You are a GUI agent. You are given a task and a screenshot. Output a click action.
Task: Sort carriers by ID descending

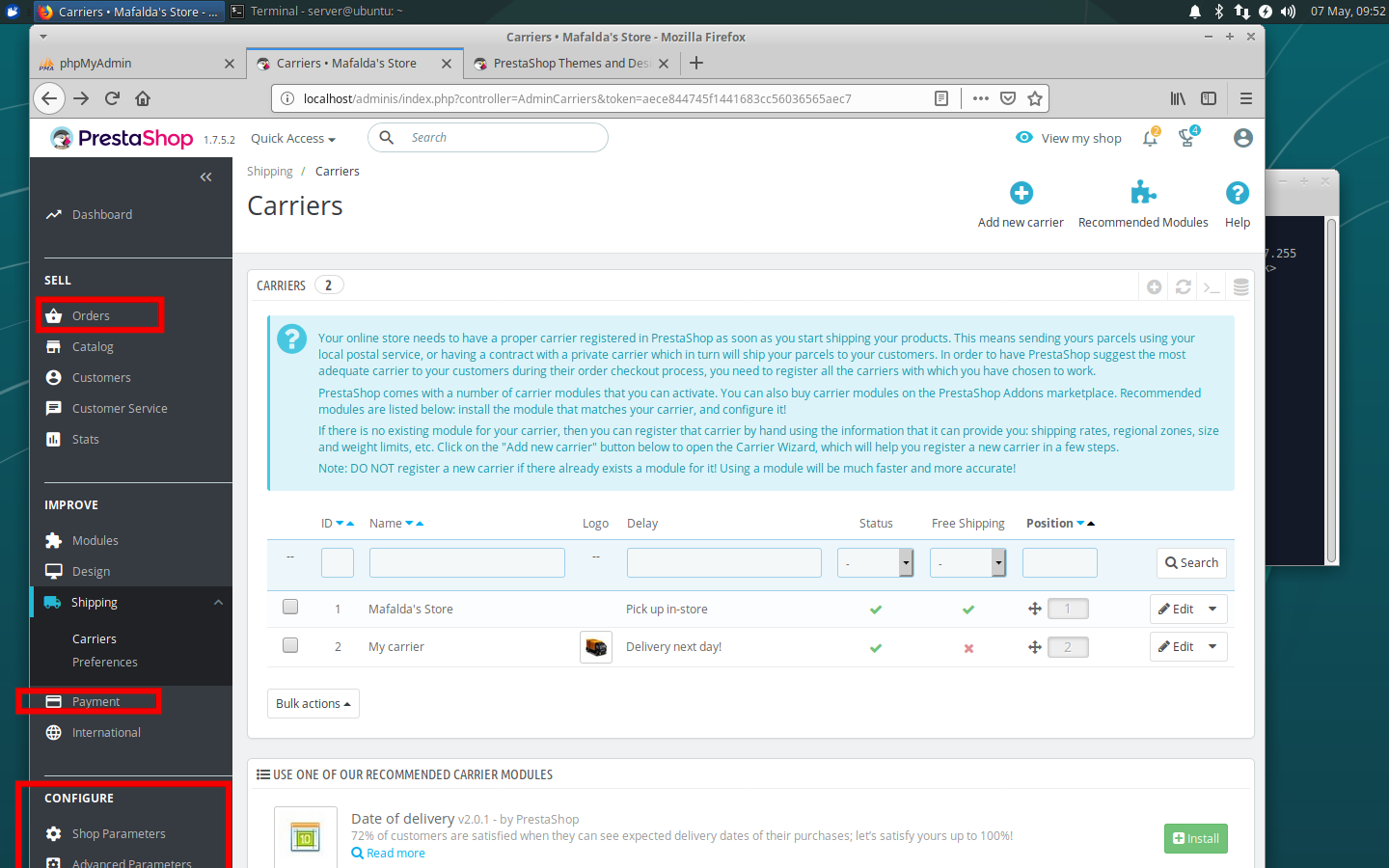pyautogui.click(x=340, y=524)
